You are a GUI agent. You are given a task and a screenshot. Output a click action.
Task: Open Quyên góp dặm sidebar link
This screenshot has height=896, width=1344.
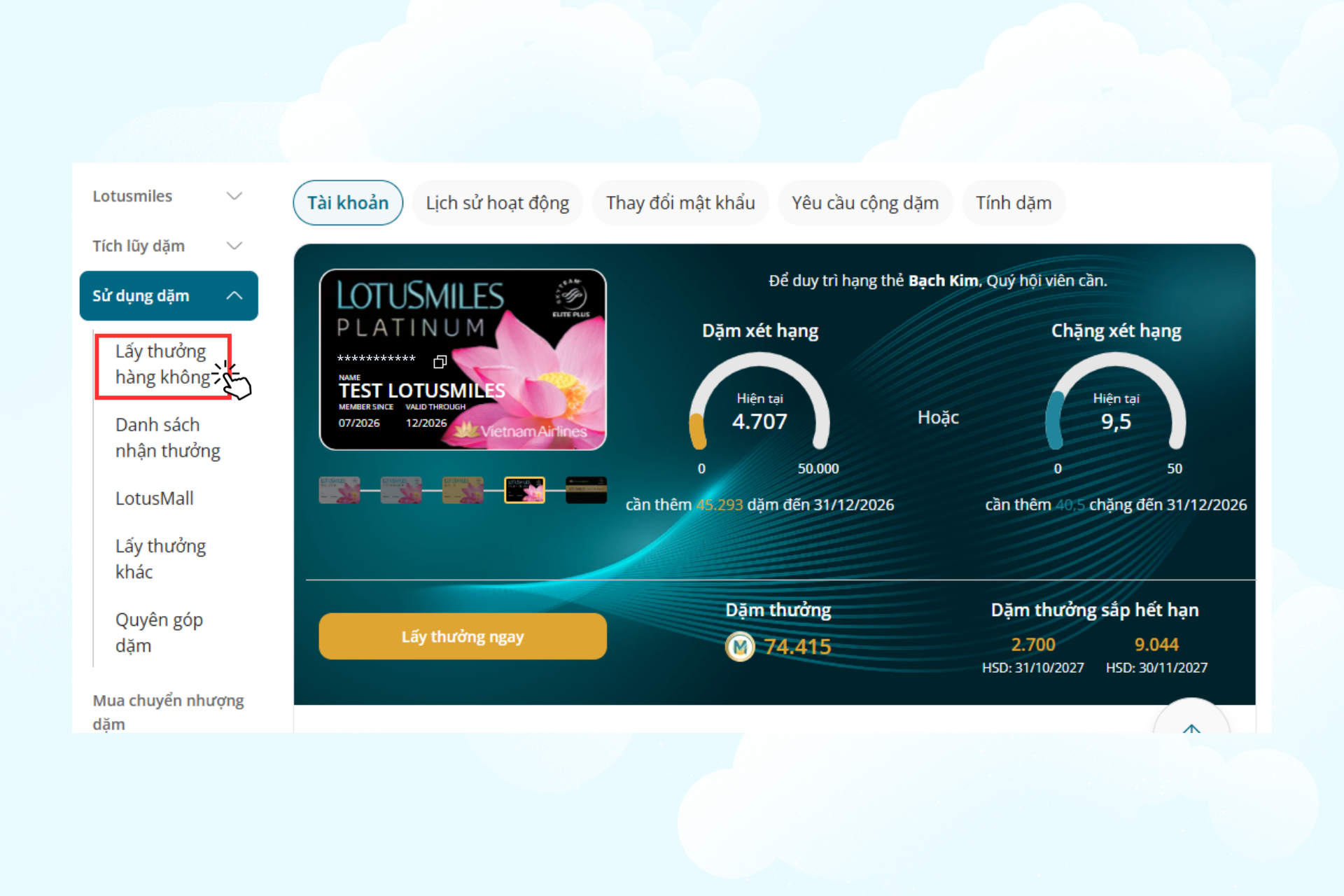(x=159, y=632)
